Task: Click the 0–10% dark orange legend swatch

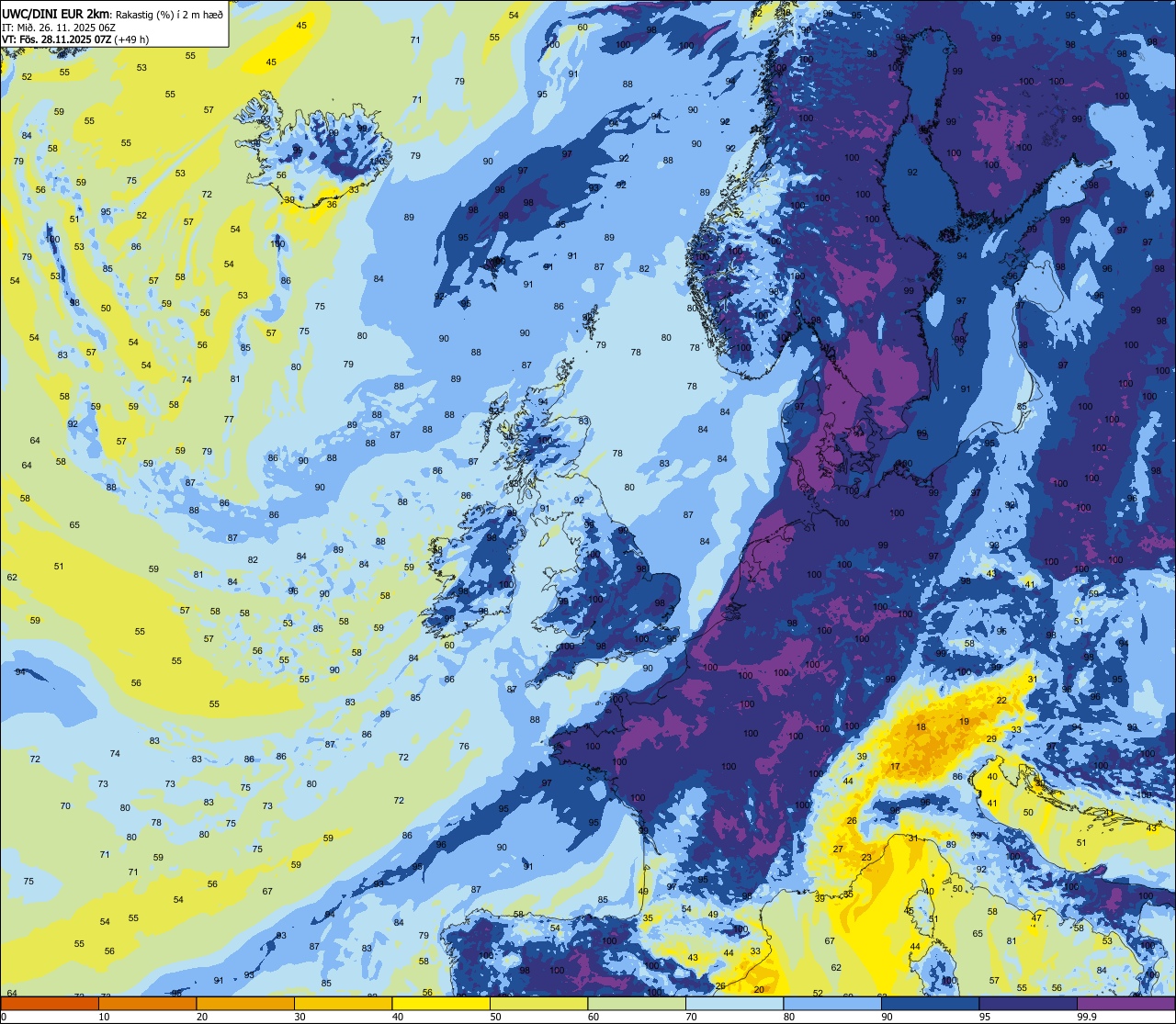Action: tap(50, 1004)
